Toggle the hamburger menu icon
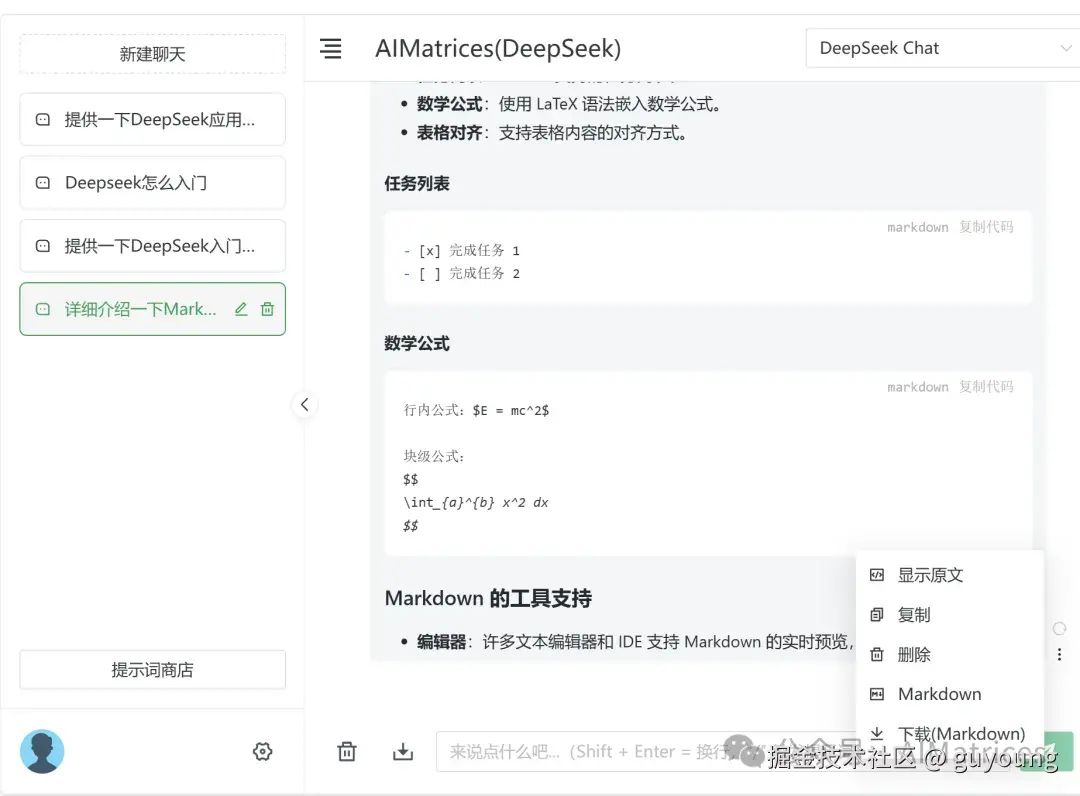Screen dimensions: 1080x796 (x=331, y=48)
